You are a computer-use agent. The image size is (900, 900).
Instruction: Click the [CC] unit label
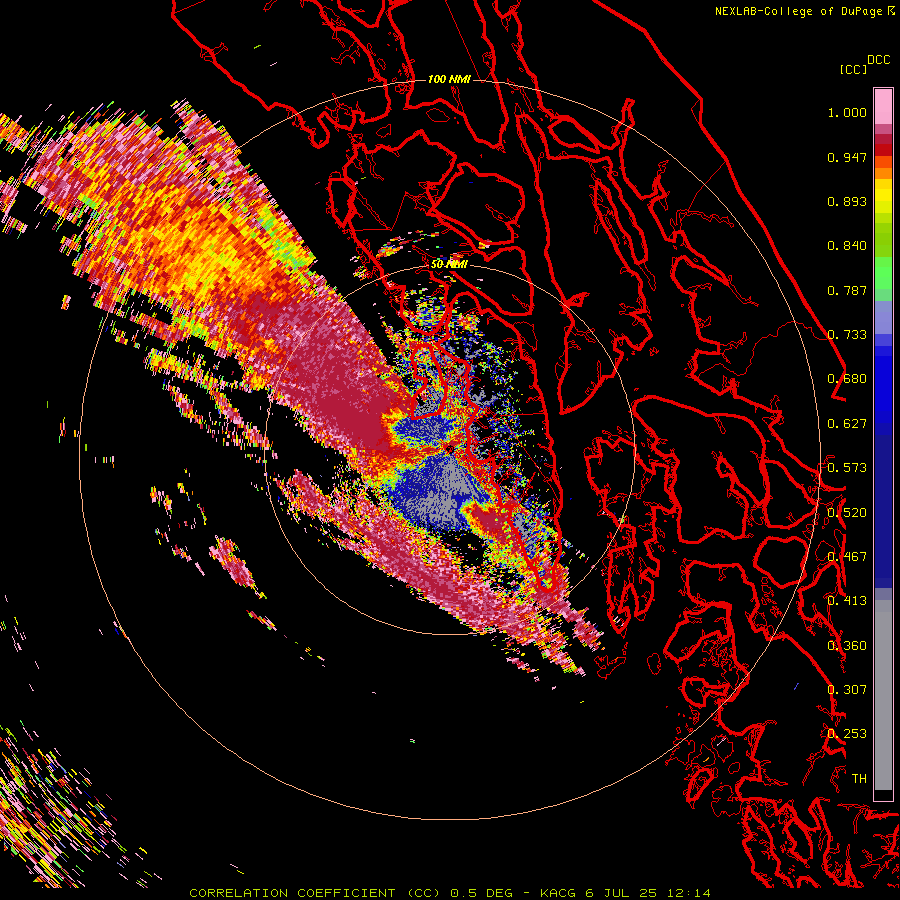(x=853, y=69)
